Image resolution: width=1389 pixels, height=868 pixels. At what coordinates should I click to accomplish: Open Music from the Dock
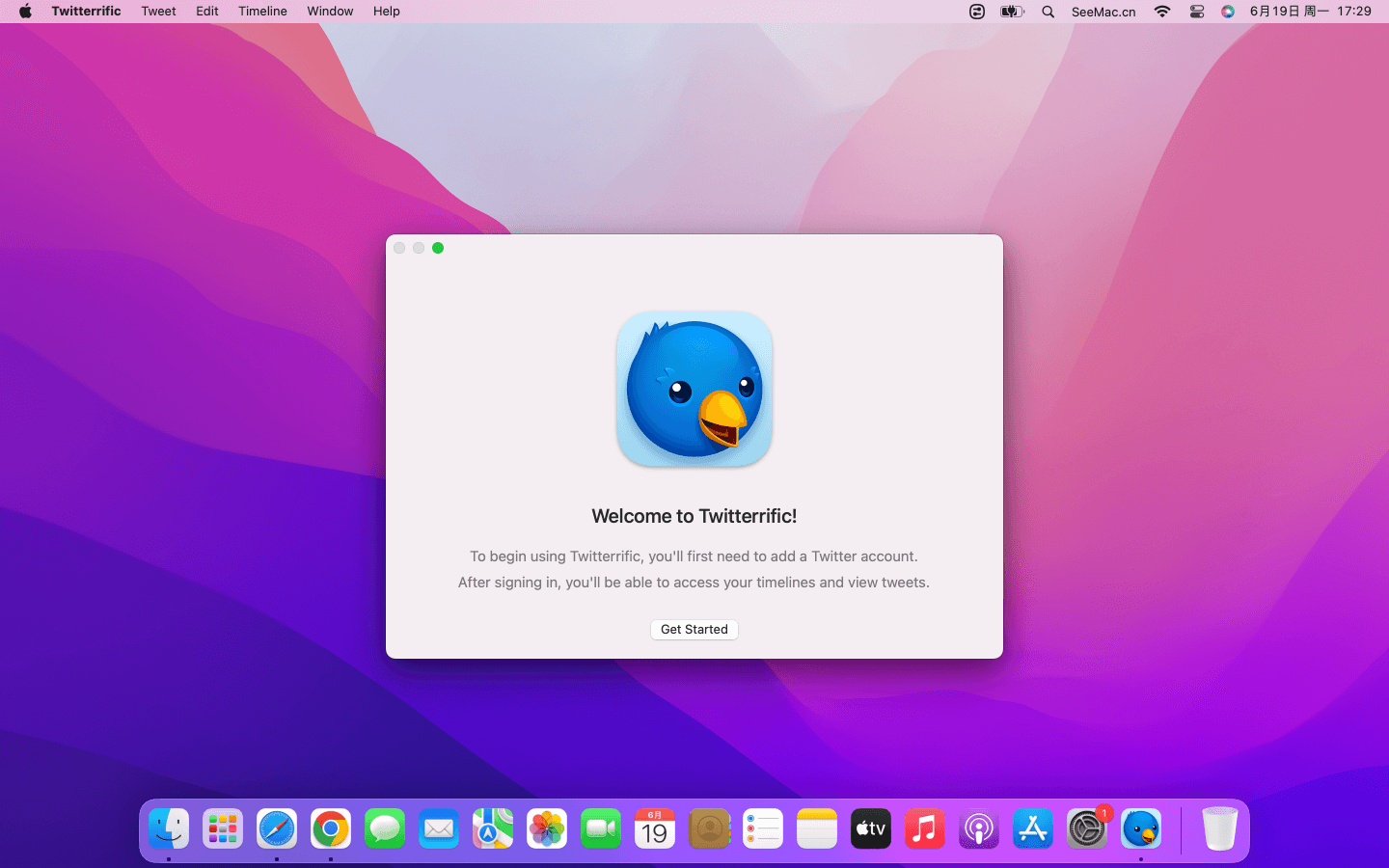(x=925, y=828)
